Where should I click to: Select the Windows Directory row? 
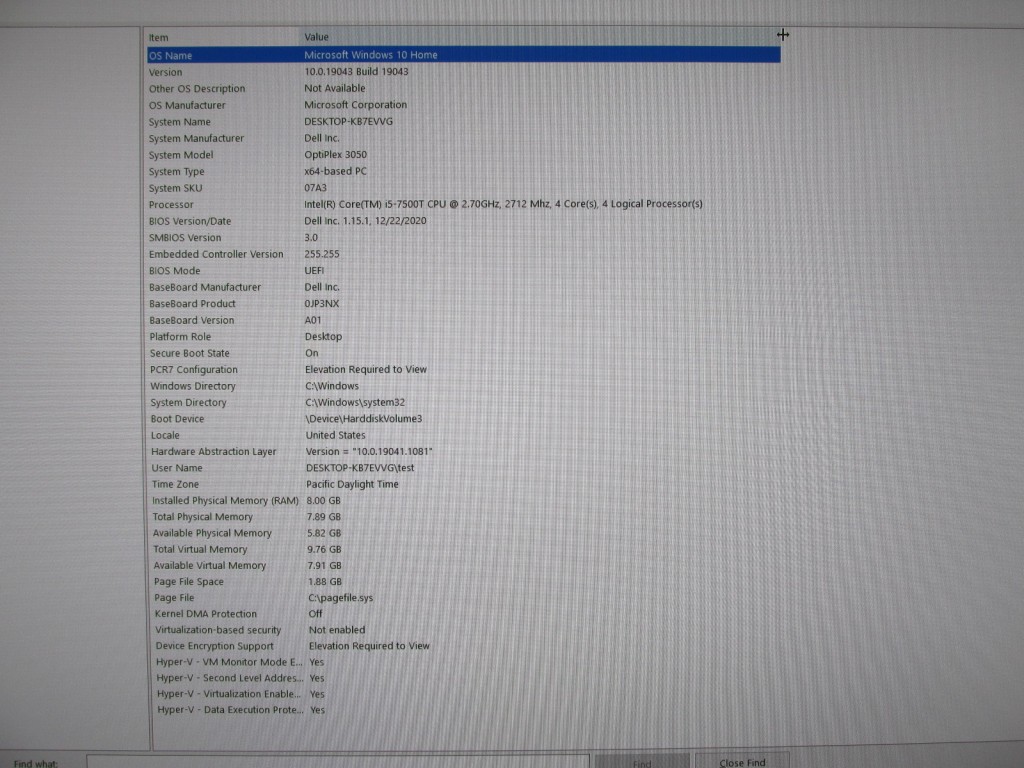(x=193, y=386)
